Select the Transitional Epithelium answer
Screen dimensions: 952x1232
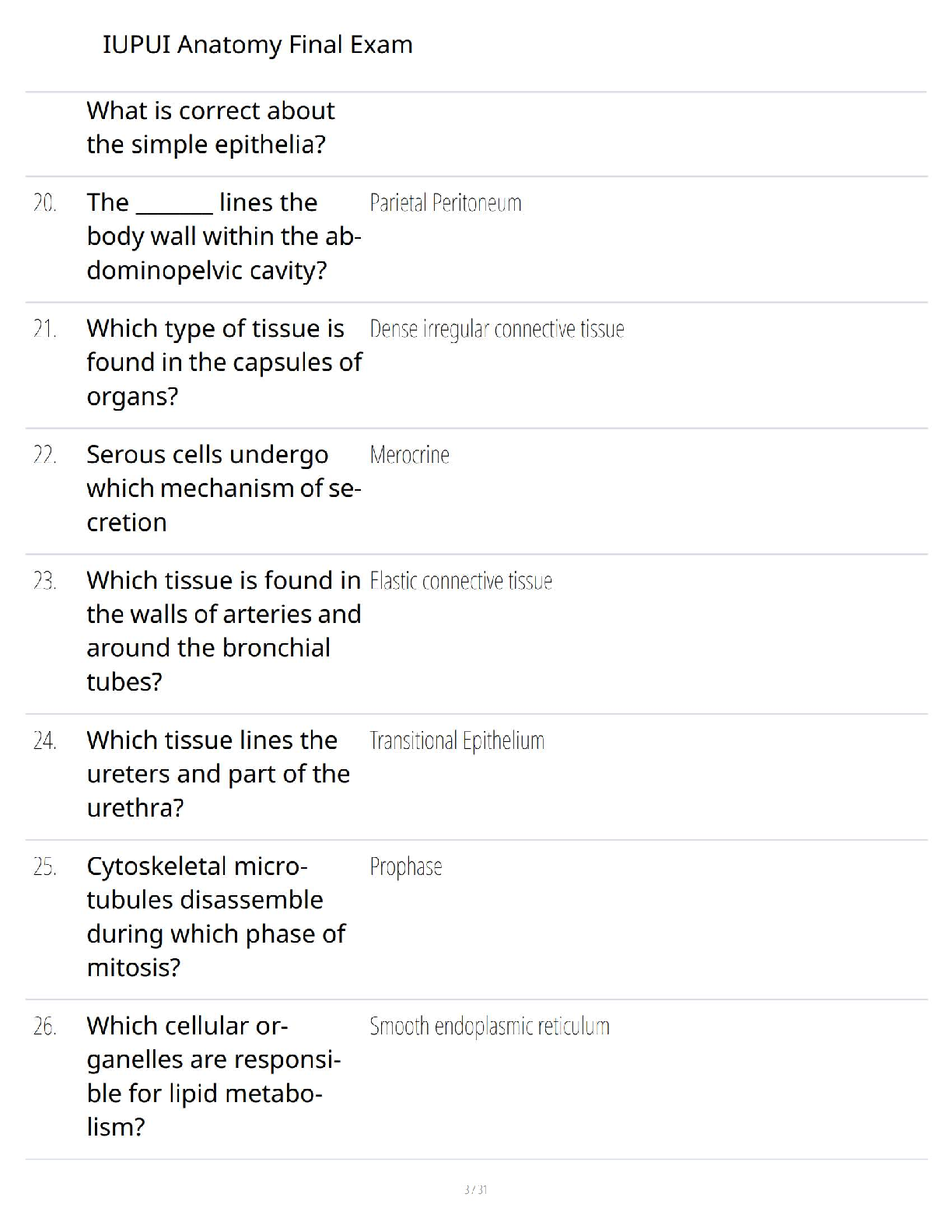[x=457, y=740]
